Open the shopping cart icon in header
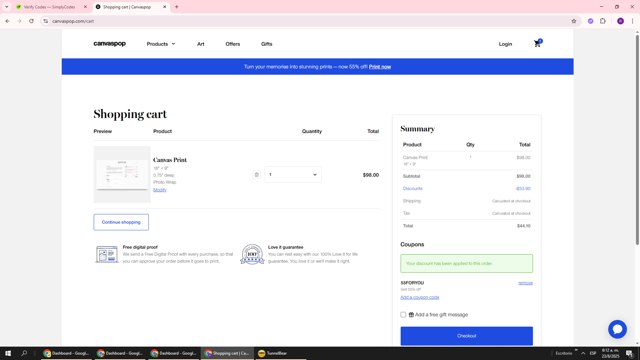640x360 pixels. (537, 44)
